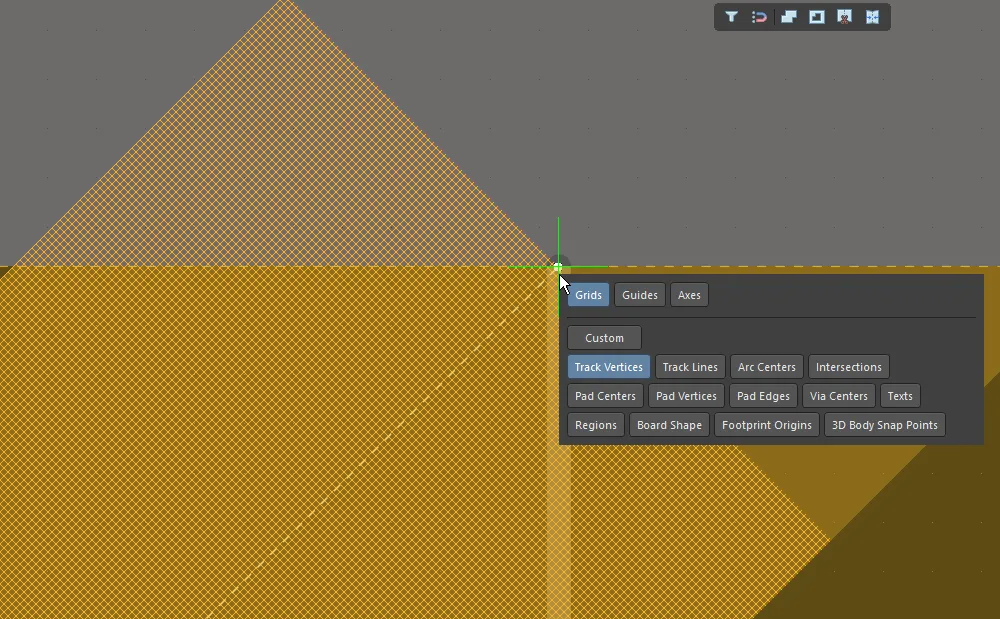The height and width of the screenshot is (619, 1000).
Task: Click the Custom snapping button
Action: pyautogui.click(x=604, y=338)
